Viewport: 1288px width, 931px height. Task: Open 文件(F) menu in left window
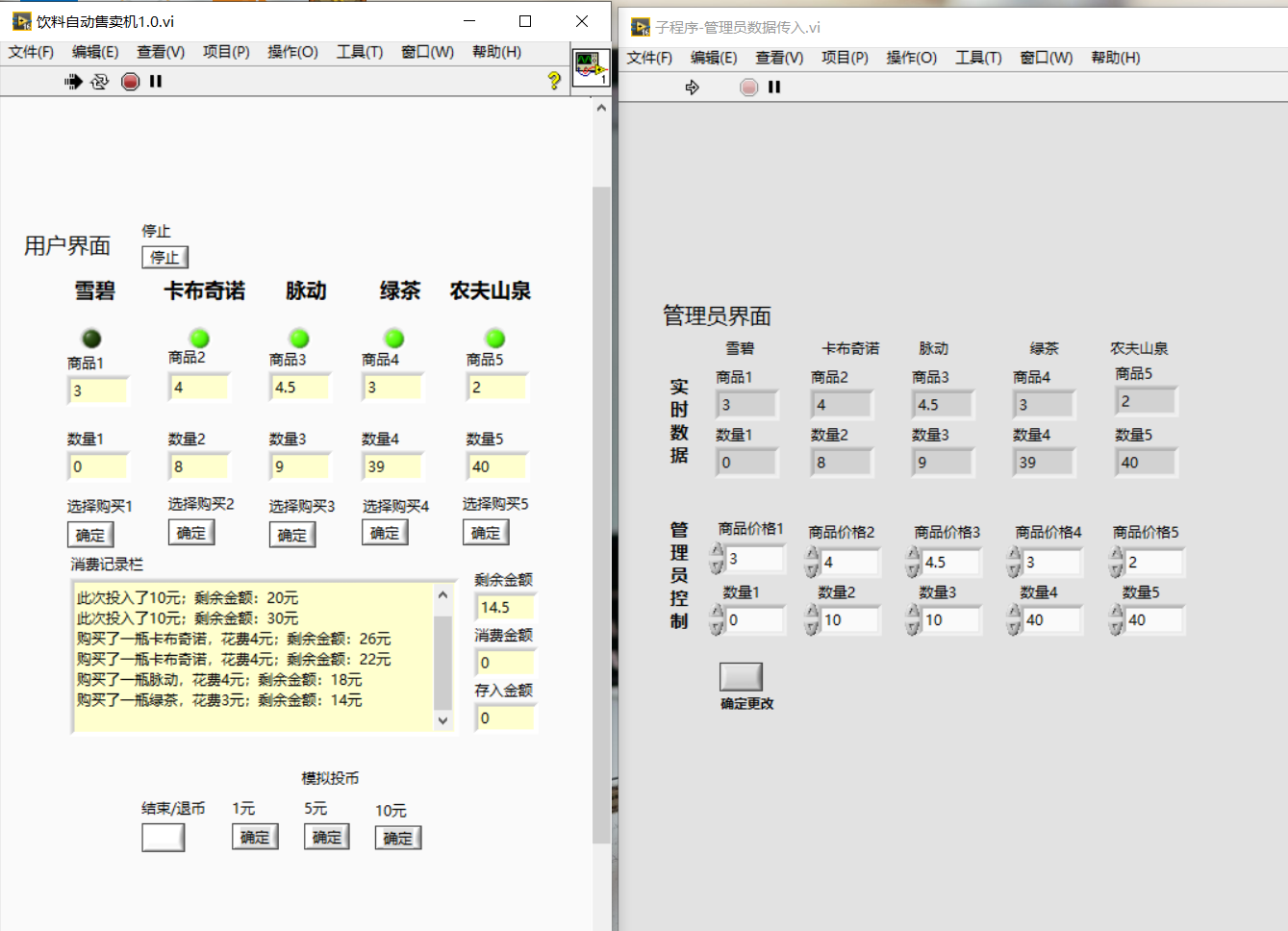pos(31,52)
